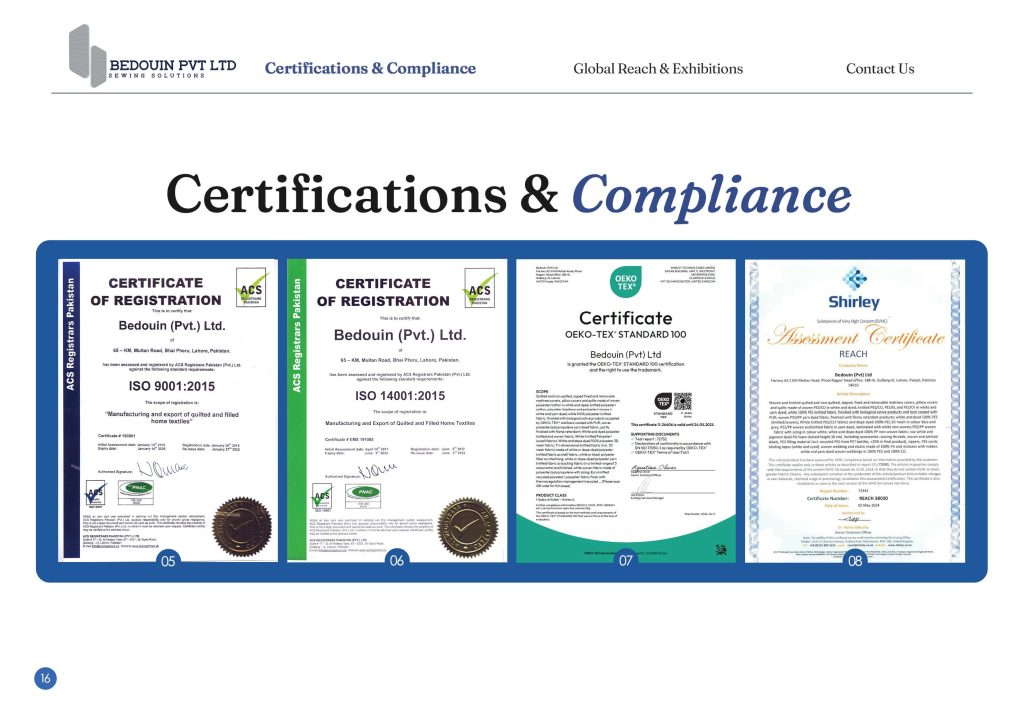Select the 07 number badge

[626, 562]
